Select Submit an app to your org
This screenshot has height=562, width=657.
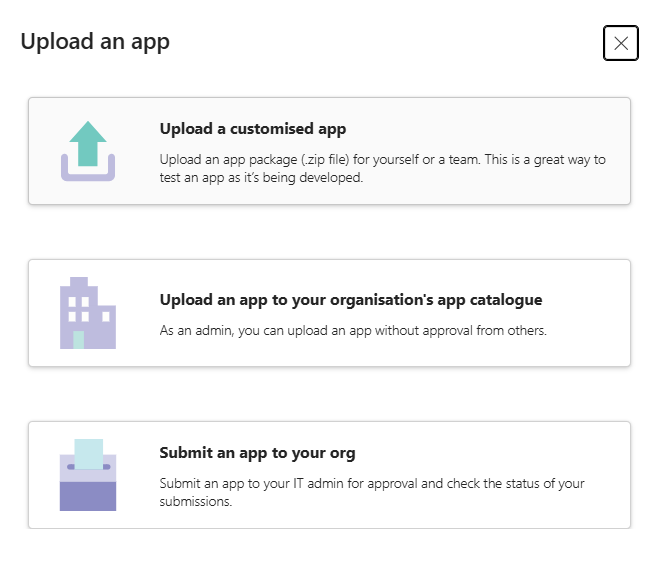coord(257,453)
